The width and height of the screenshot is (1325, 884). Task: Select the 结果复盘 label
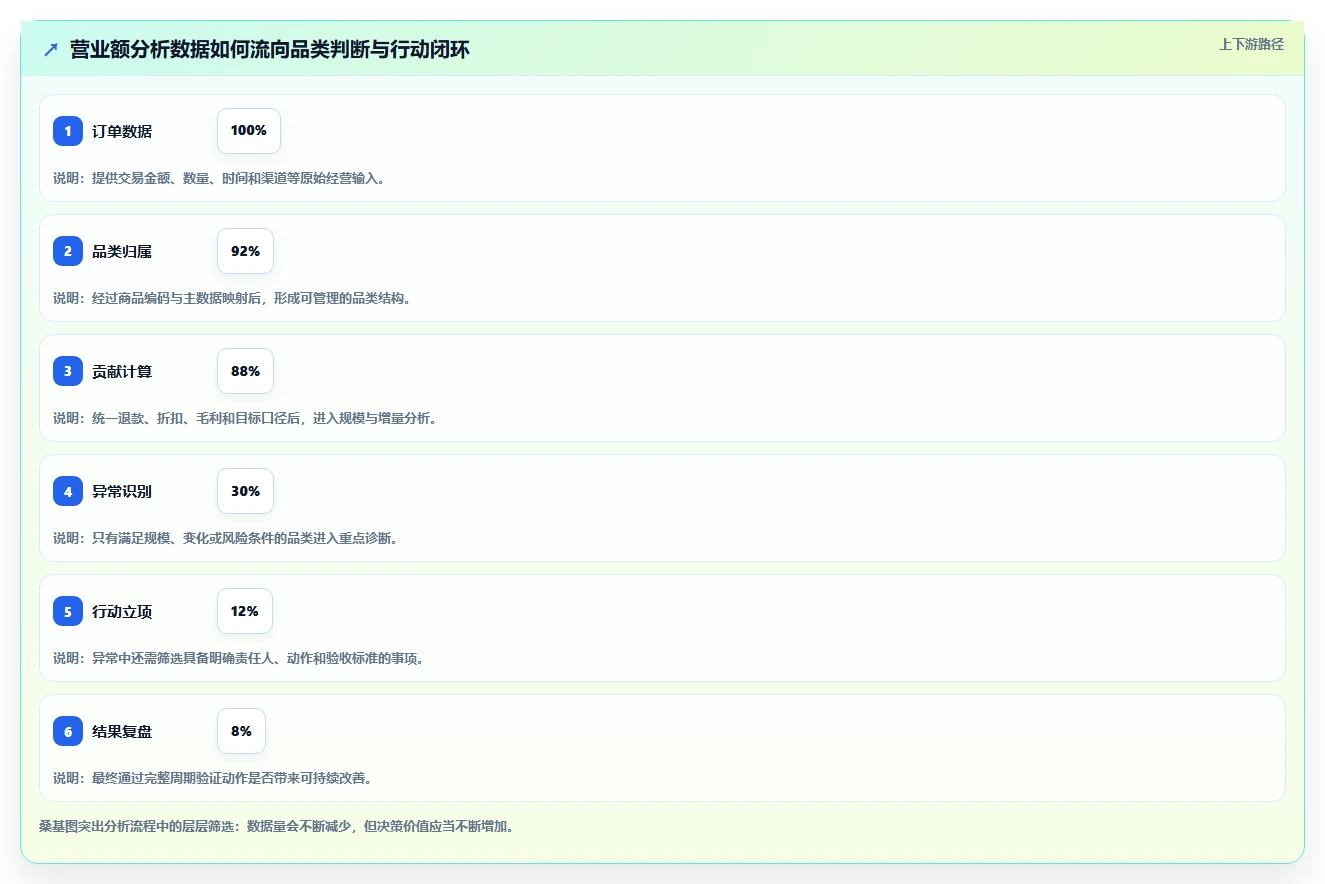tap(122, 731)
